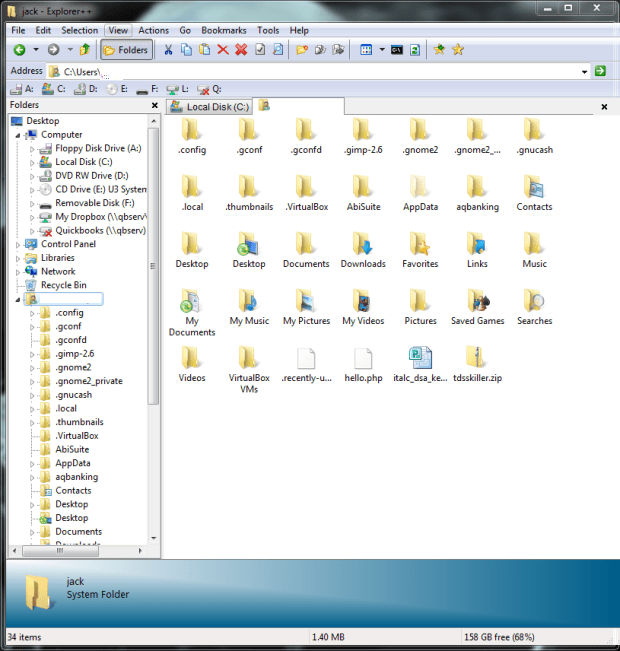Open the Views dropdown arrow
Screen dimensions: 620x651
[382, 50]
